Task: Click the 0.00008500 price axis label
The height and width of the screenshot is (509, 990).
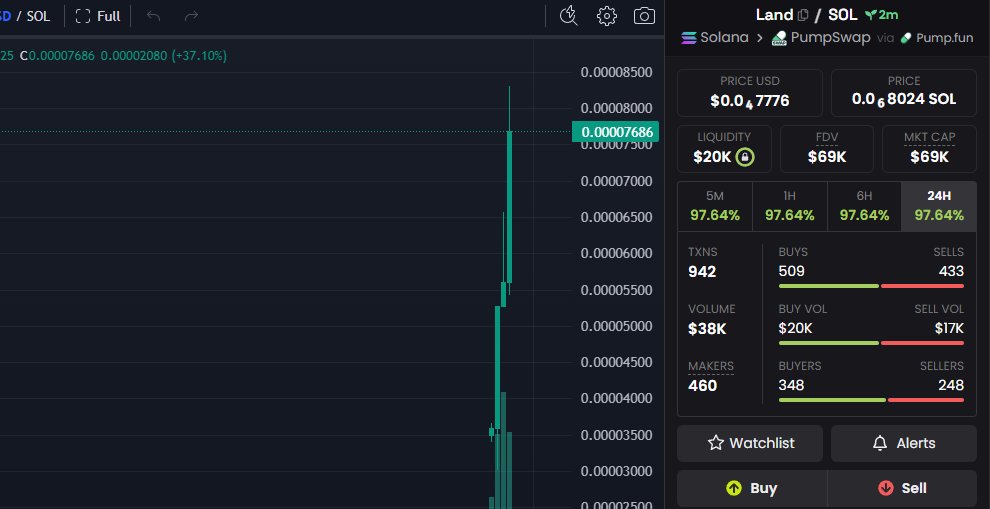Action: (616, 72)
